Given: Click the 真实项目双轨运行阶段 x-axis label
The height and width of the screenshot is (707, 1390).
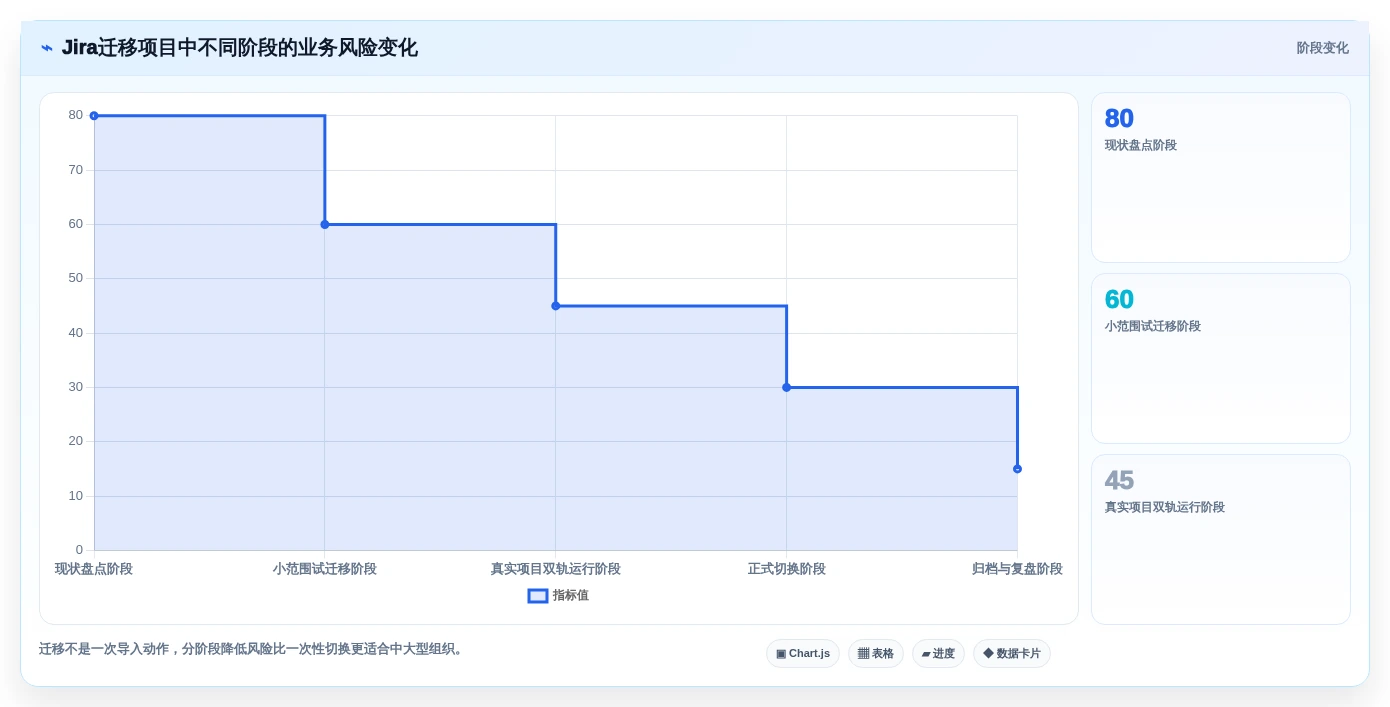Looking at the screenshot, I should 556,569.
